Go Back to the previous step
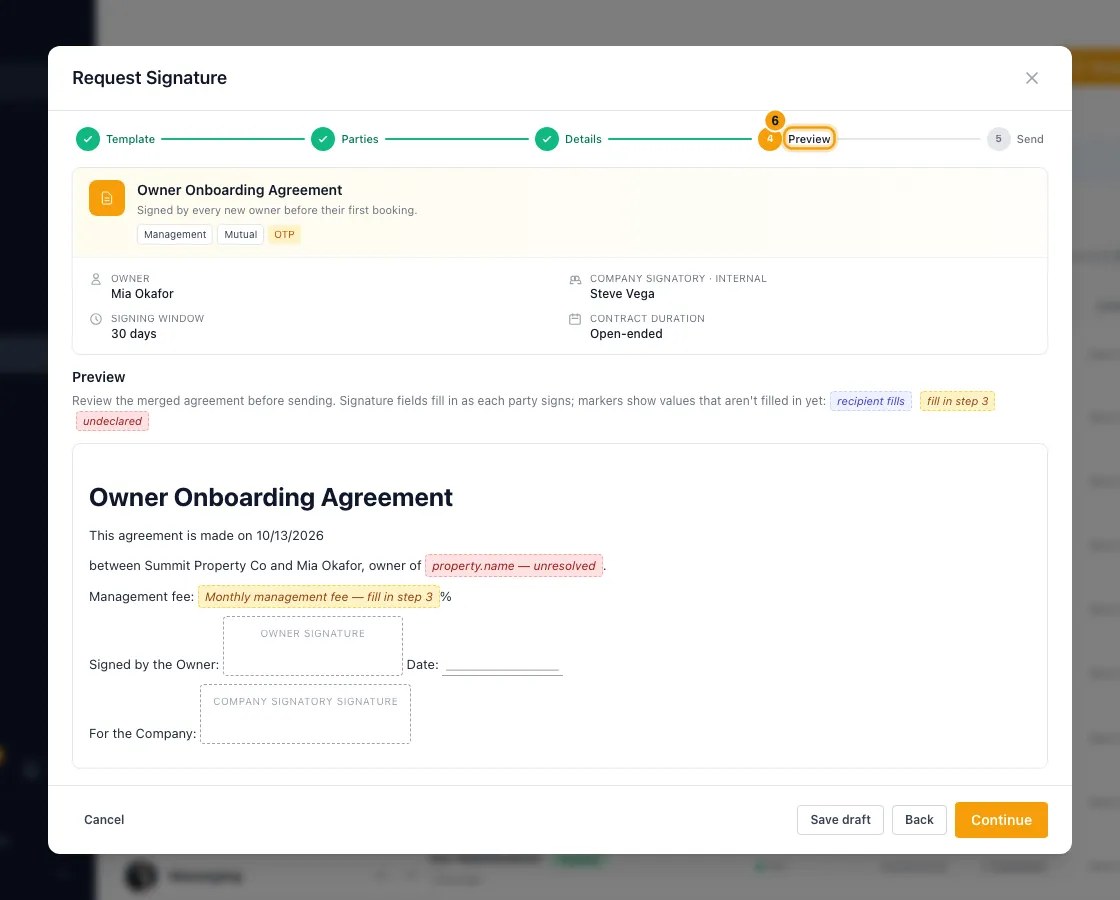This screenshot has height=900, width=1120. (x=919, y=820)
